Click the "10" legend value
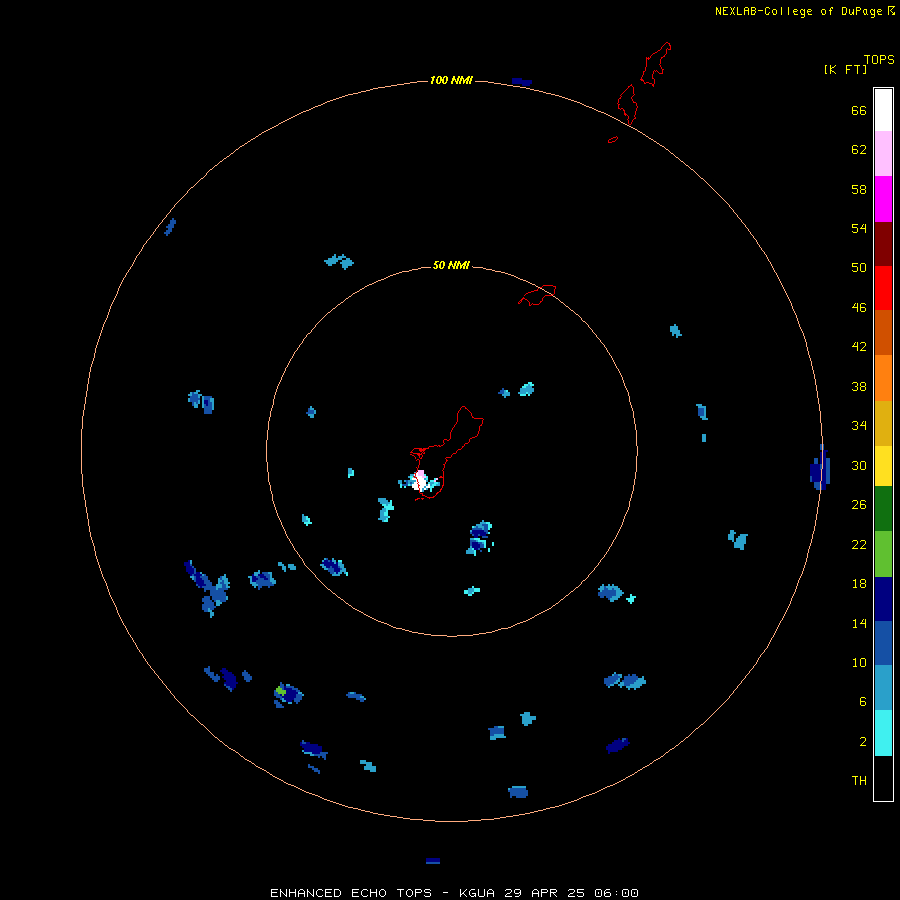Screen dimensions: 900x900 (x=859, y=662)
